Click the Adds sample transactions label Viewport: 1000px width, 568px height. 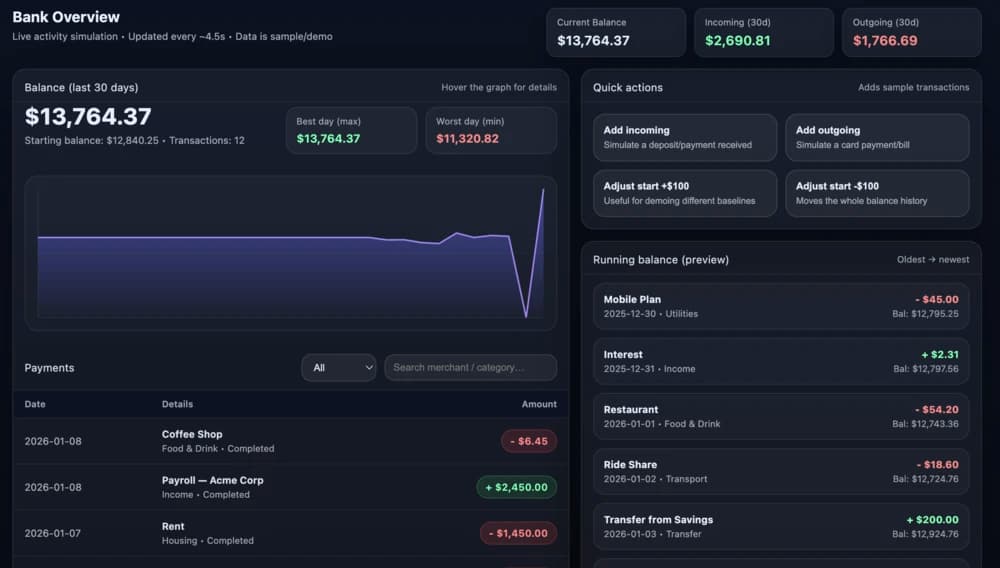click(913, 87)
